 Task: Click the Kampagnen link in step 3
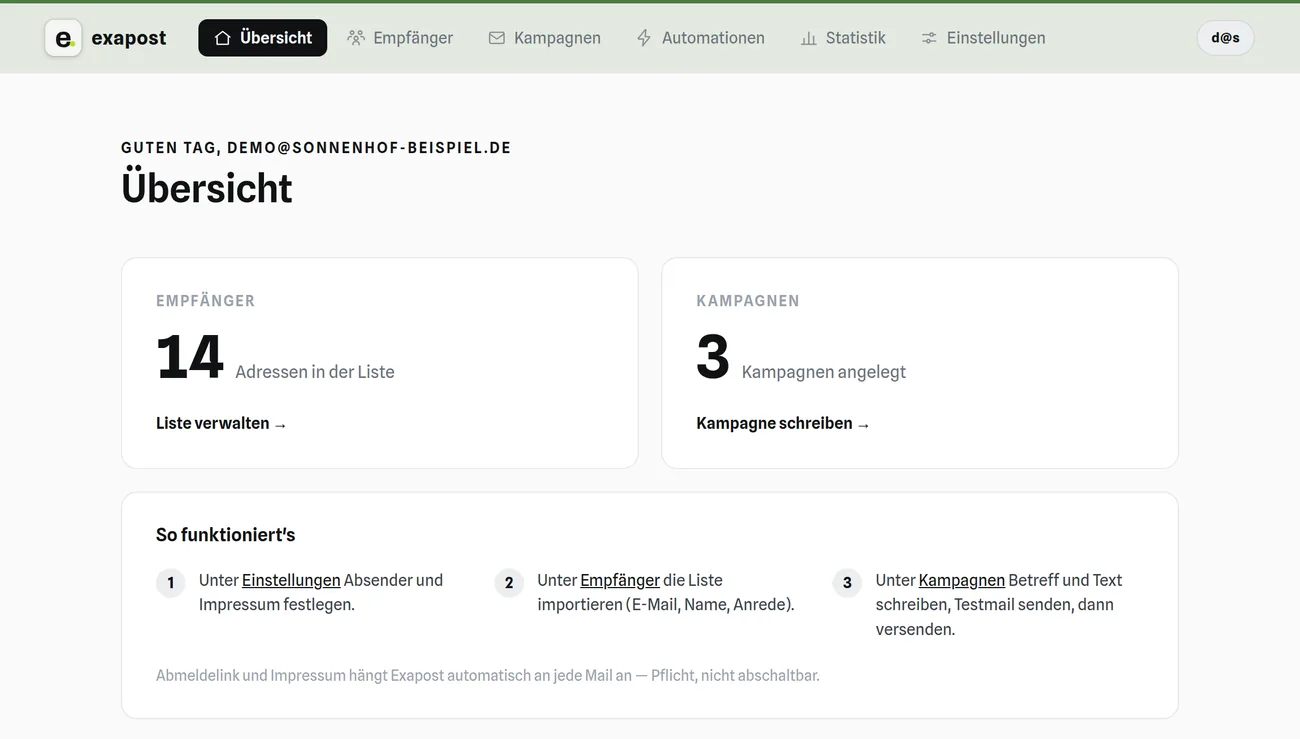coord(962,580)
